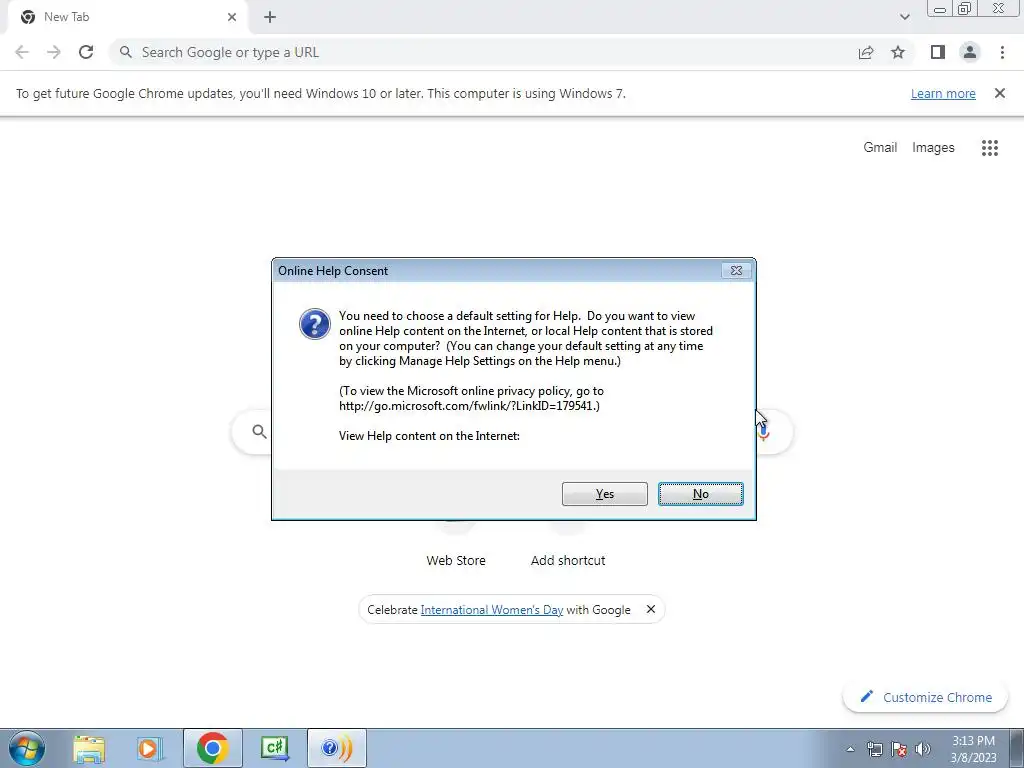Open the Learn more link in update bar
Viewport: 1024px width, 768px height.
coord(943,93)
